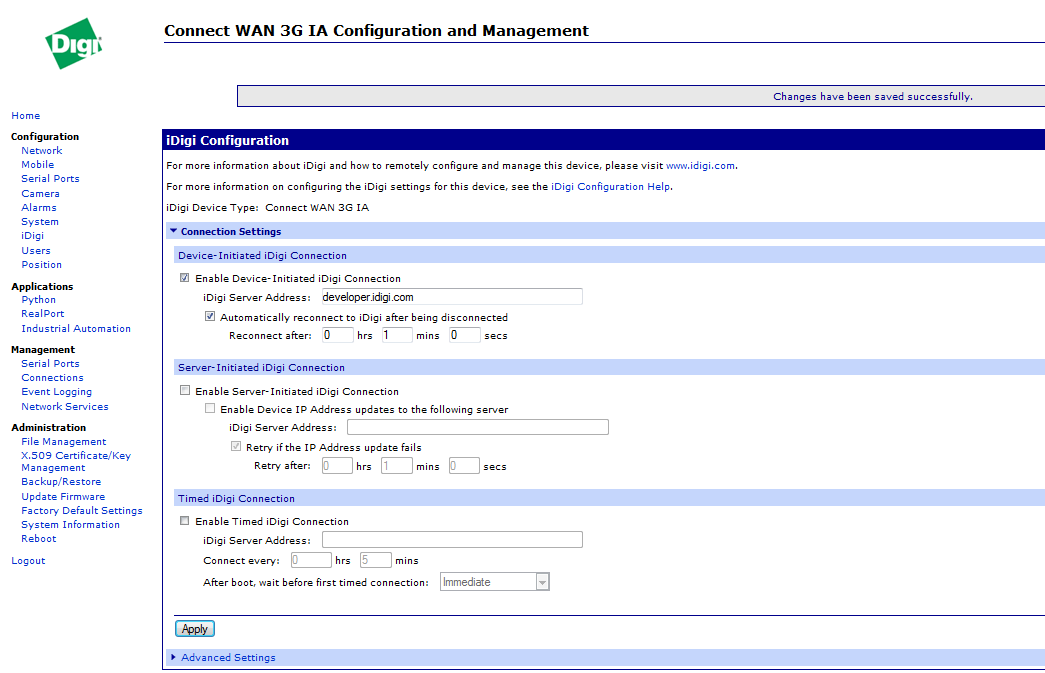Click the Digi logo icon

click(x=74, y=43)
